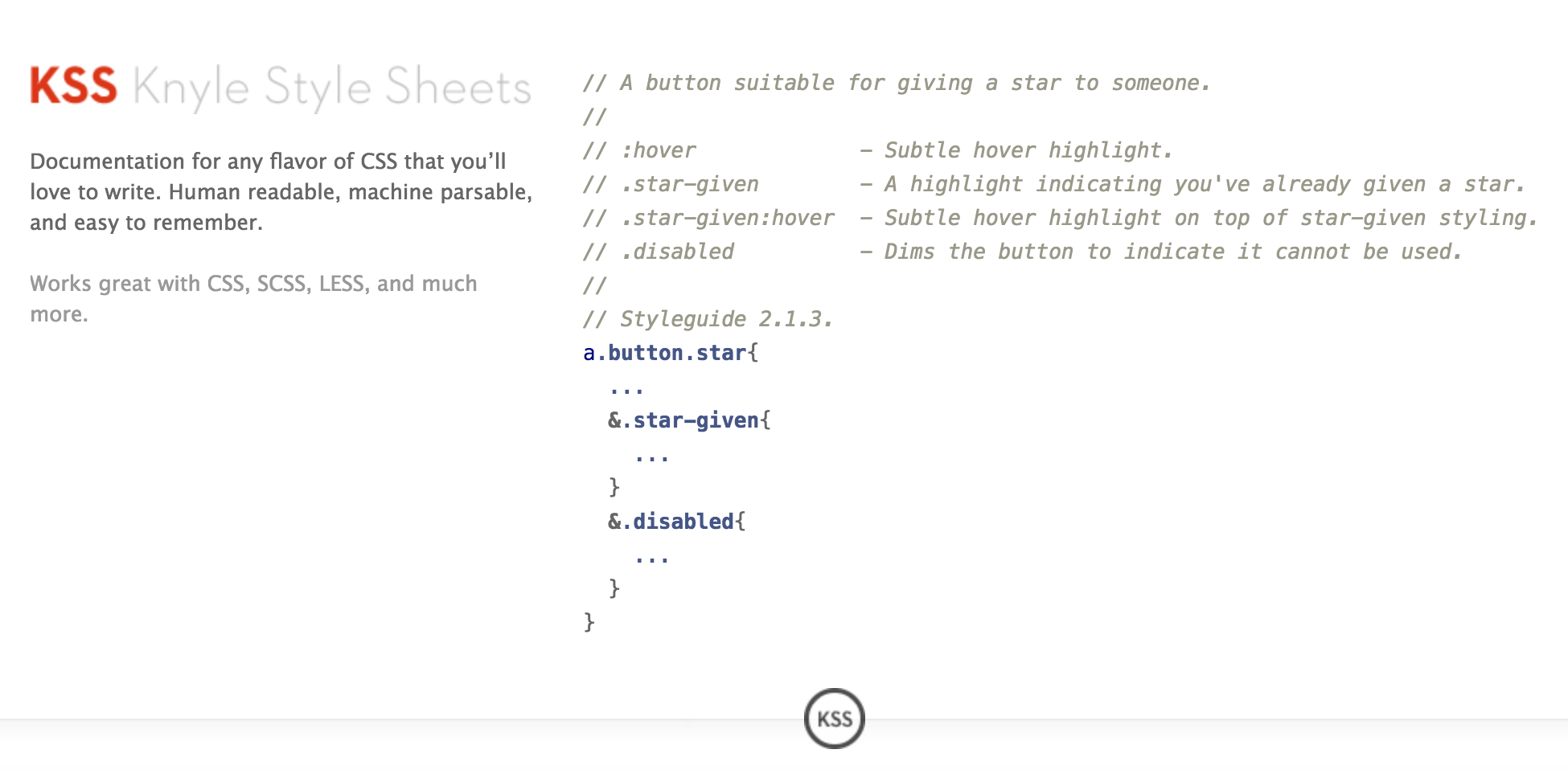1568x770 pixels.
Task: Click the red KSS logo text
Action: (74, 86)
